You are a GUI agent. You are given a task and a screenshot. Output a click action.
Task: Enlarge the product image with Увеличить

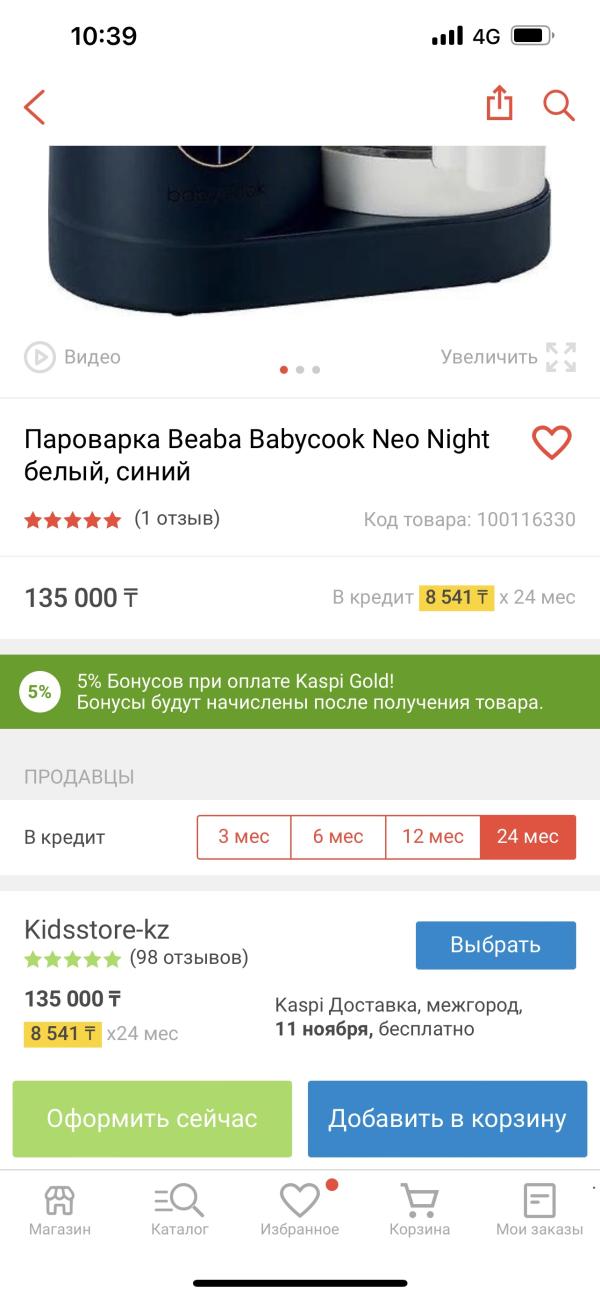click(x=508, y=357)
